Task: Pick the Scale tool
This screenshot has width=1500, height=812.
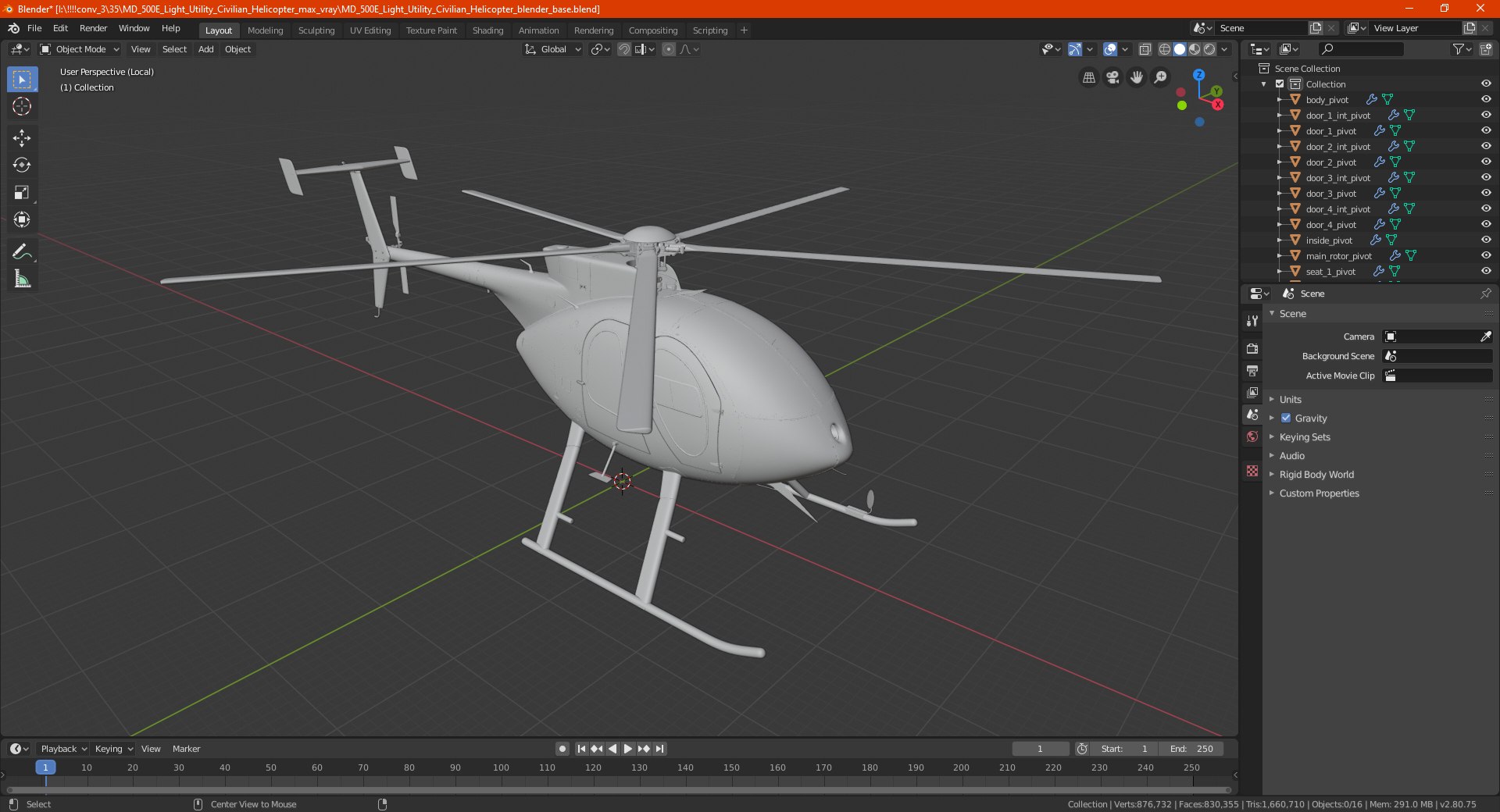Action: click(x=22, y=192)
